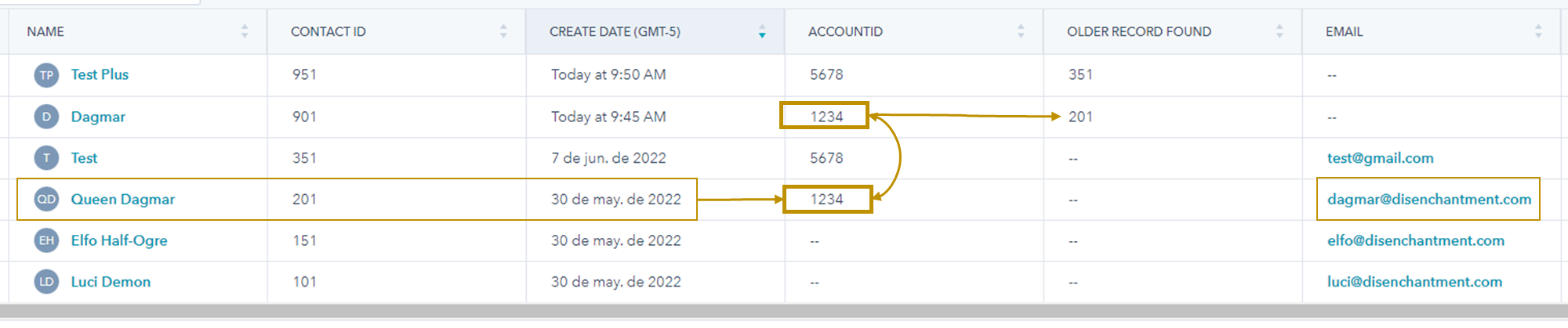Image resolution: width=1568 pixels, height=328 pixels.
Task: Click the dagmar@disenchantment.com email link
Action: (x=1429, y=200)
